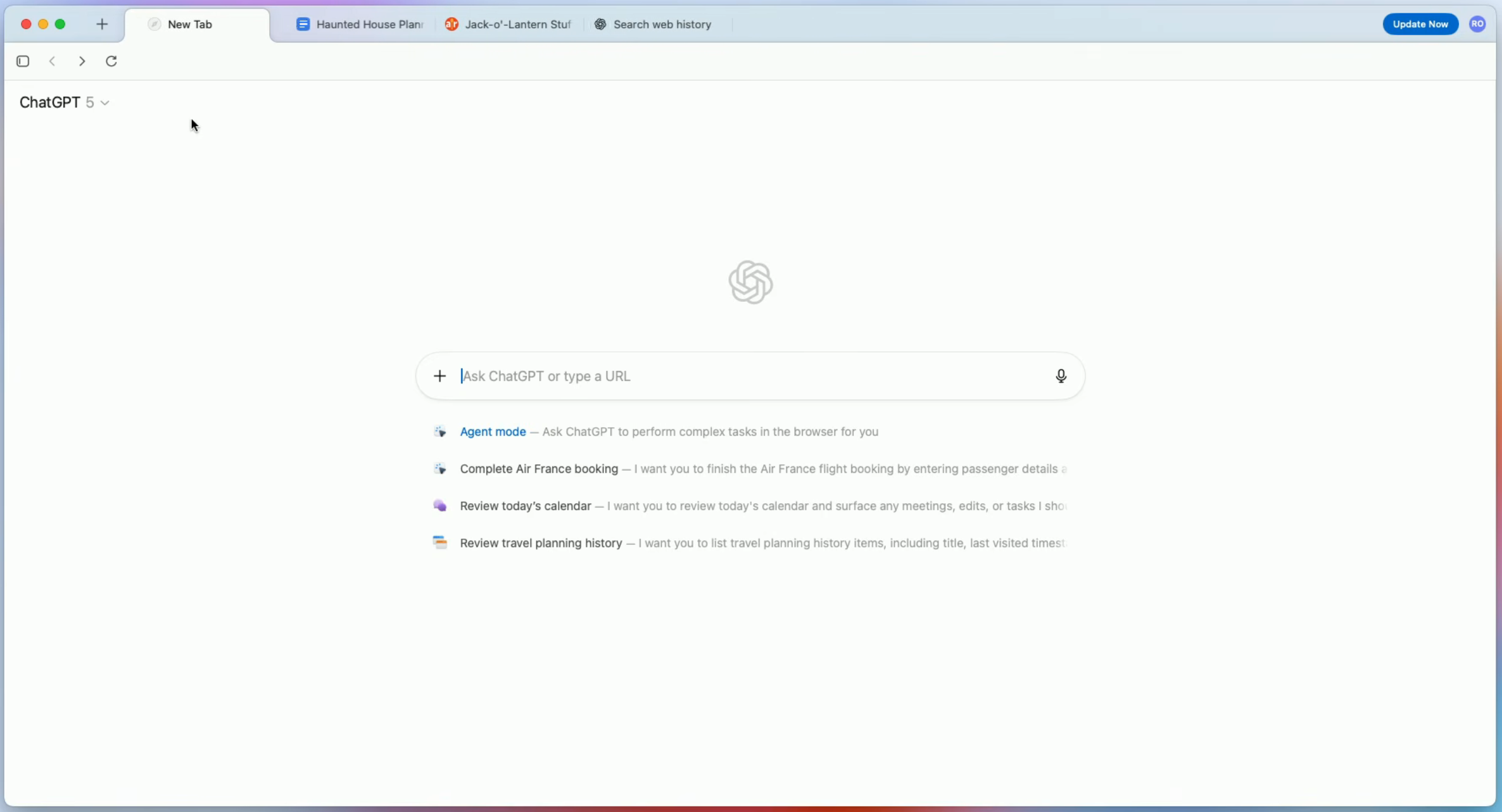Screen dimensions: 1502x812
Task: Switch to the Jack-o'-Lantern tab
Action: pos(508,24)
